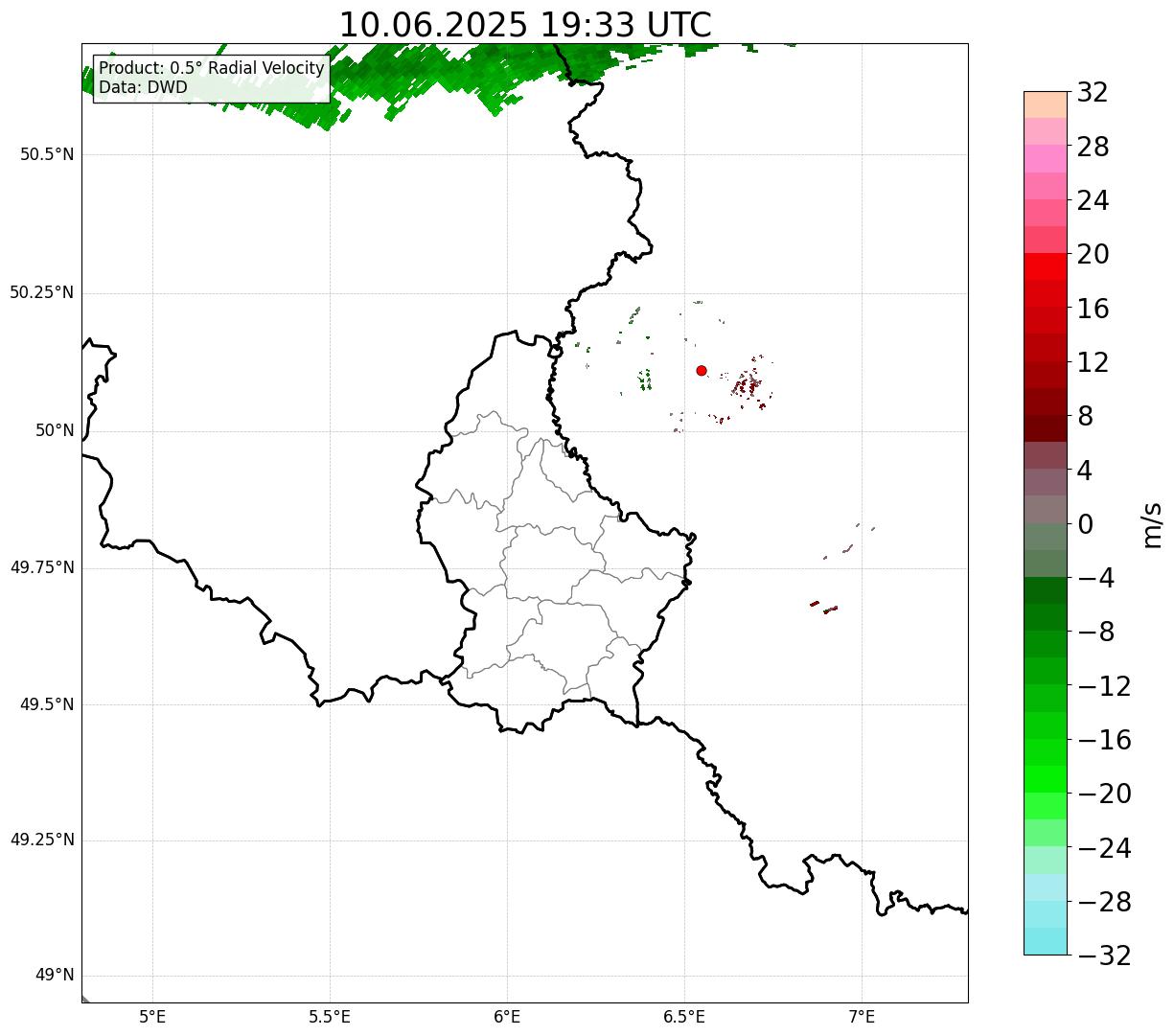
Task: Click the dark red echo cluster east of radar
Action: [x=748, y=386]
